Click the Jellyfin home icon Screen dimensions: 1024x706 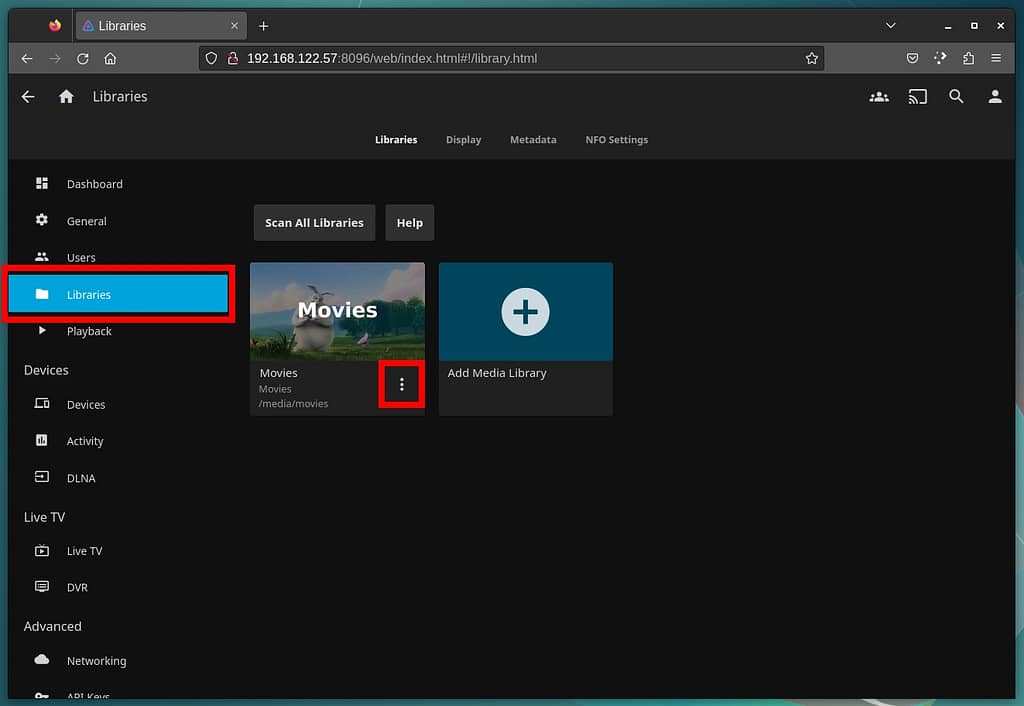(66, 97)
